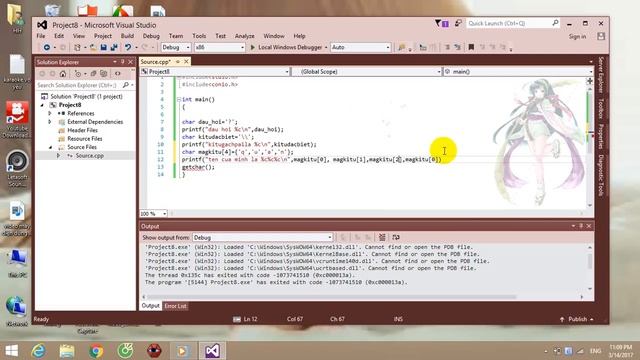Click the account icon beside Sign in
The height and width of the screenshot is (360, 640).
[x=601, y=36]
